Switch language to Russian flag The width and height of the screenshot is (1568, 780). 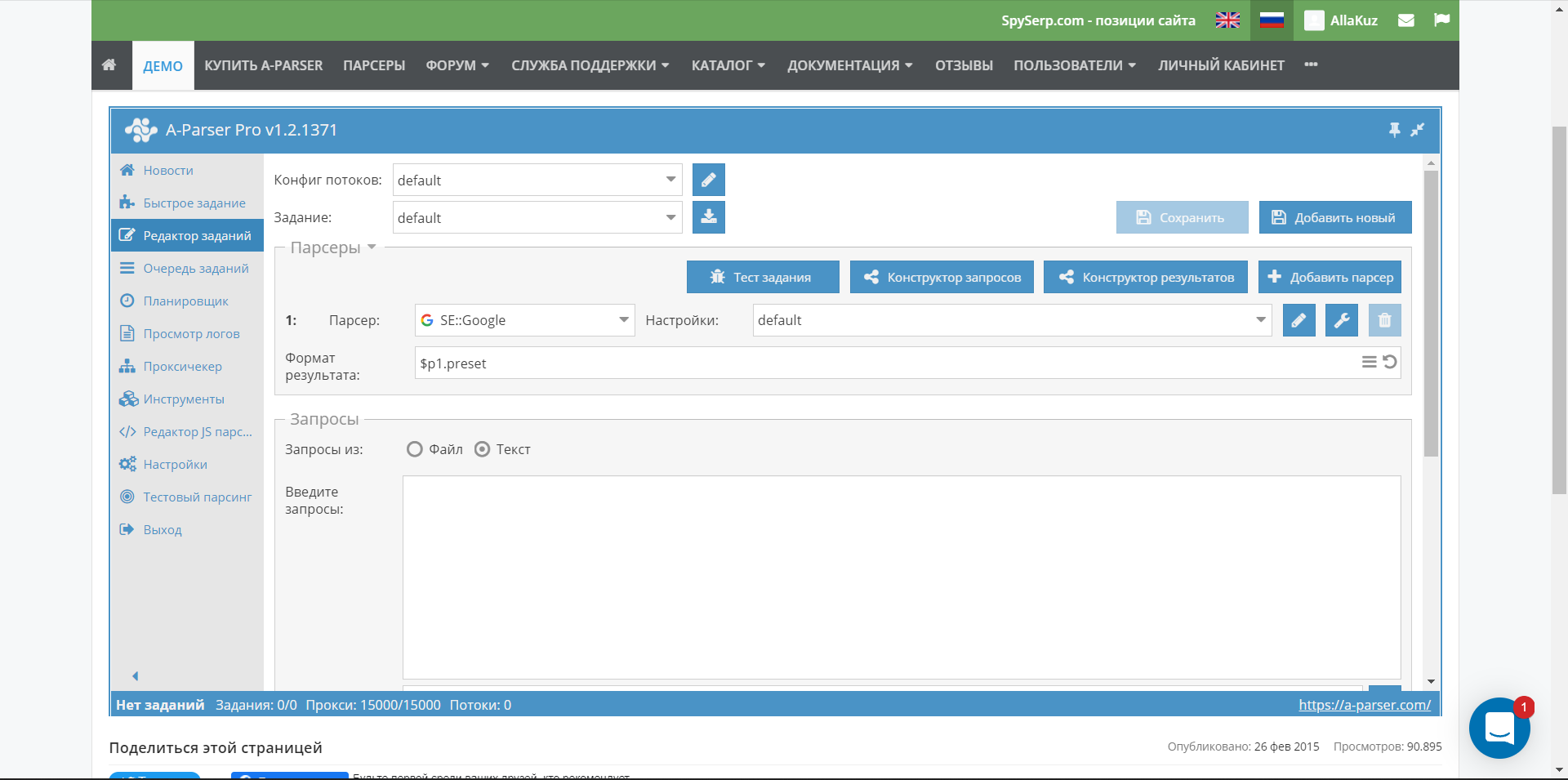1272,20
